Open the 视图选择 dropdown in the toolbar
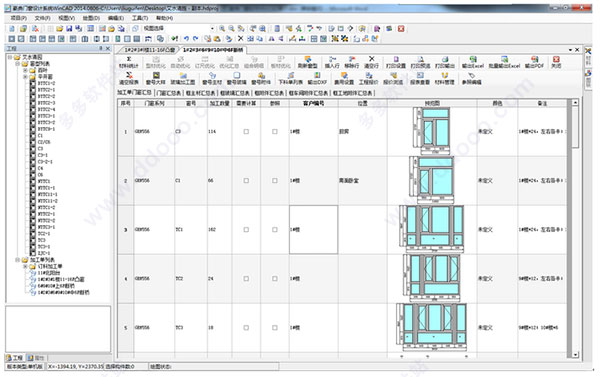The height and width of the screenshot is (377, 600). [212, 29]
